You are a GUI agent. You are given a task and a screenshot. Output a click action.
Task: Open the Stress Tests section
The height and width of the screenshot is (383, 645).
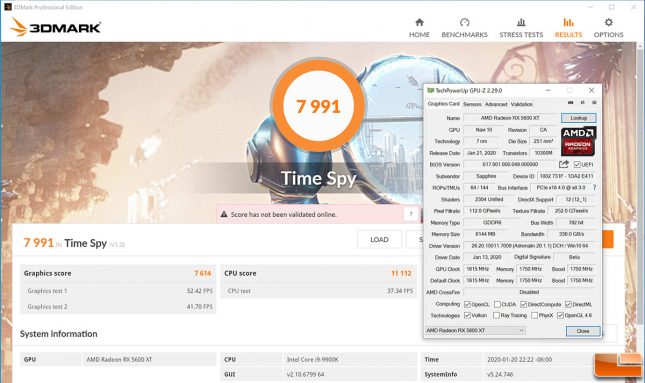(521, 28)
